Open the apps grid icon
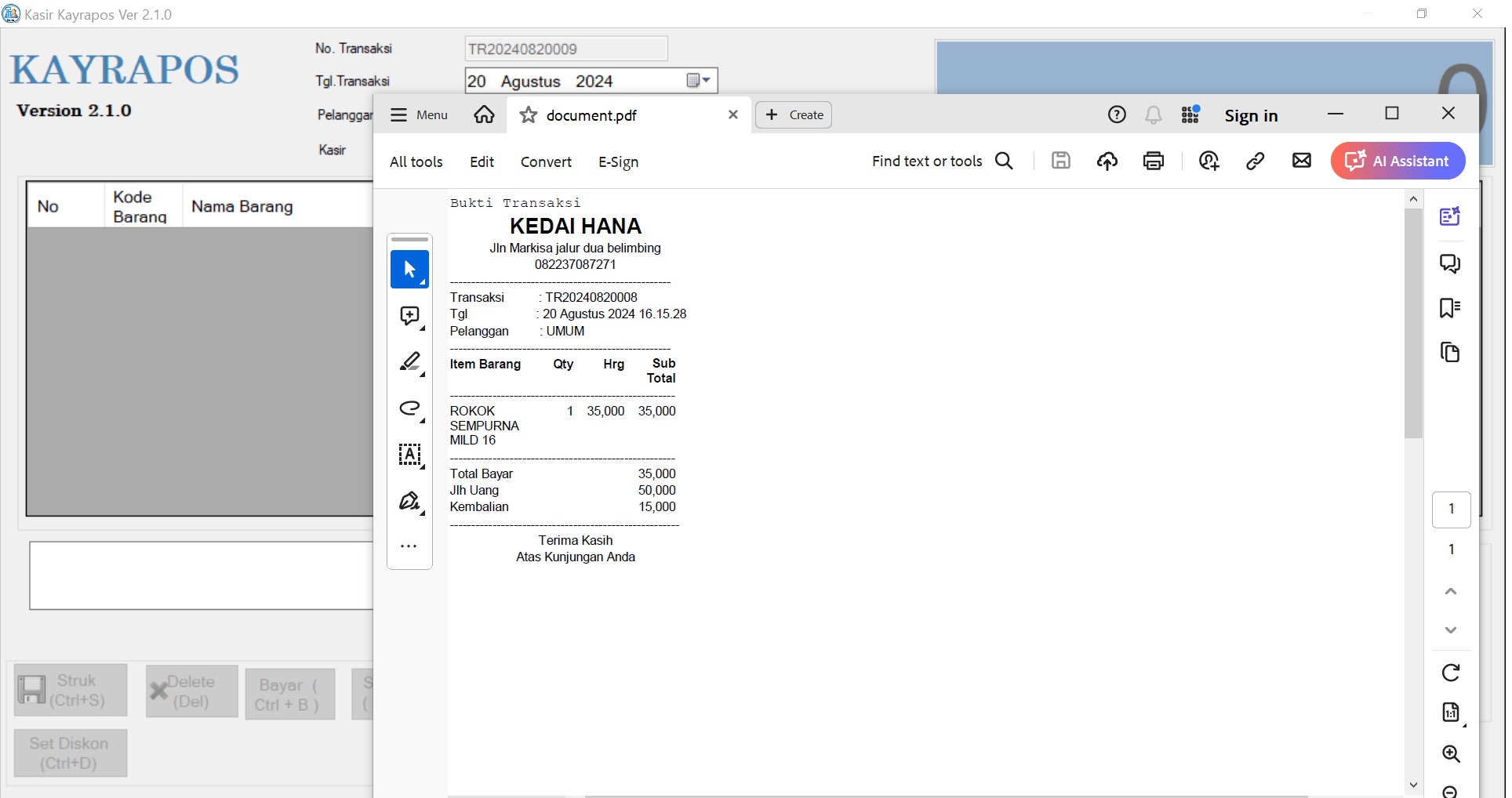The width and height of the screenshot is (1512, 798). [x=1190, y=115]
